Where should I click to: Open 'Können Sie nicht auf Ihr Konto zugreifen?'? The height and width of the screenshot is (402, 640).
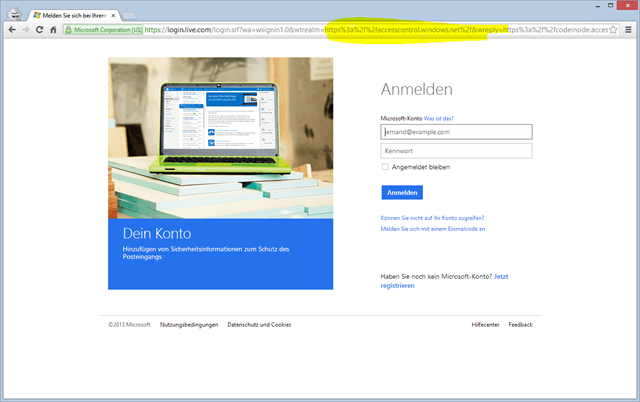click(432, 218)
